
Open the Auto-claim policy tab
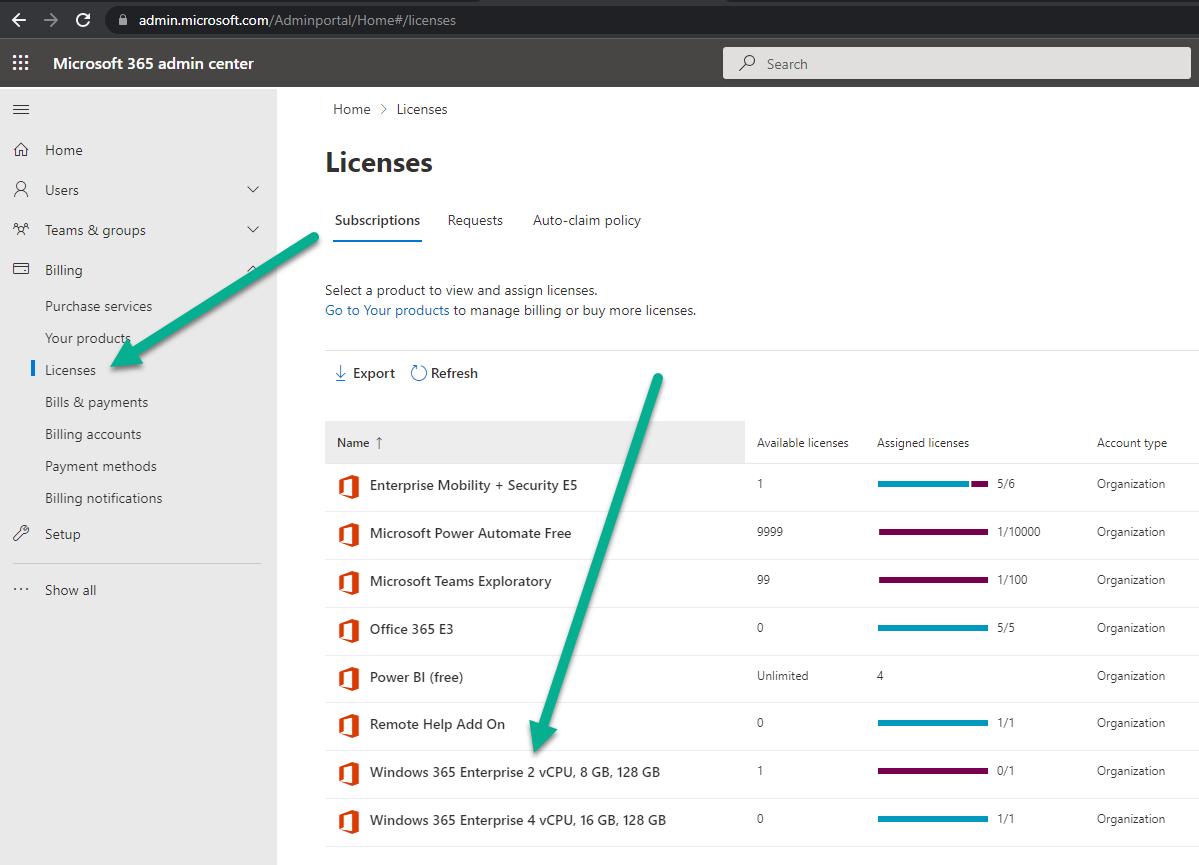[587, 220]
